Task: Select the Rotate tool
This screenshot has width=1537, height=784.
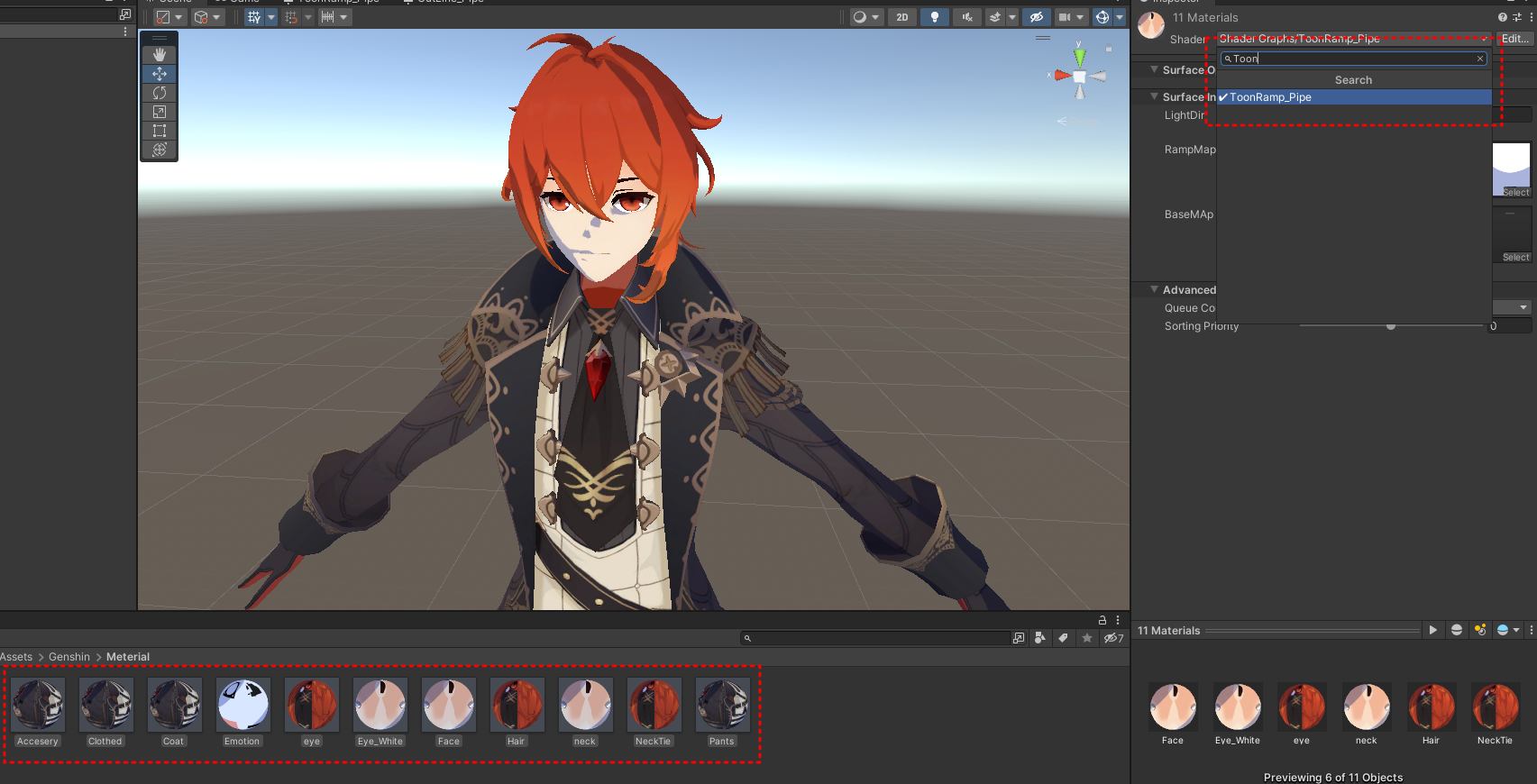Action: [160, 93]
